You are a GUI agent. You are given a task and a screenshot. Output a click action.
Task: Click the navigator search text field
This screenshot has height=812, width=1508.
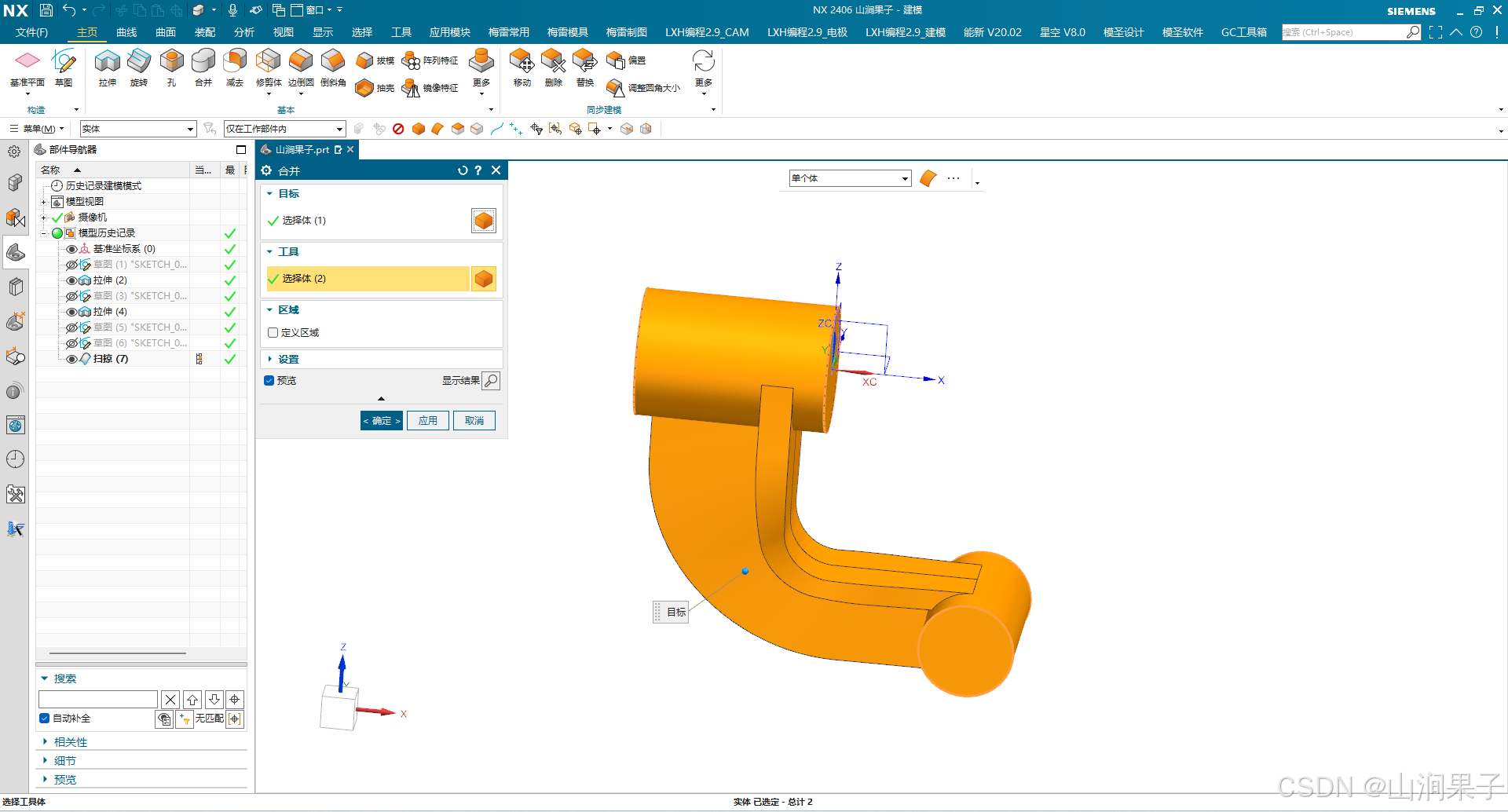click(98, 700)
